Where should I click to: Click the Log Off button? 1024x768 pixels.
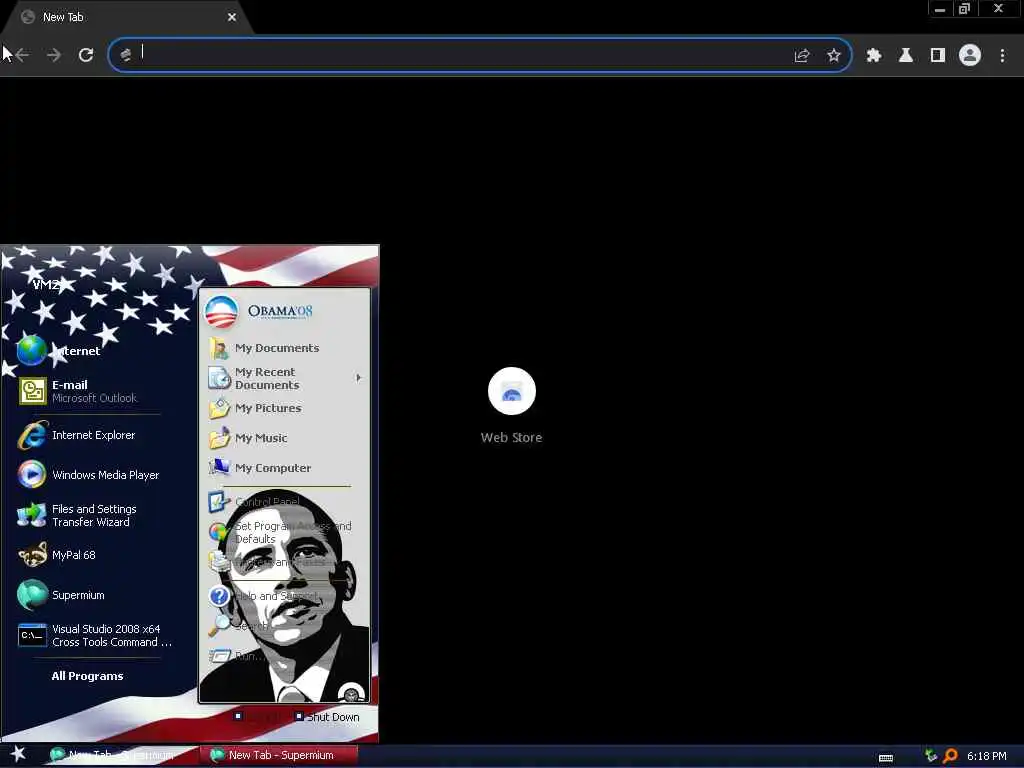[259, 717]
